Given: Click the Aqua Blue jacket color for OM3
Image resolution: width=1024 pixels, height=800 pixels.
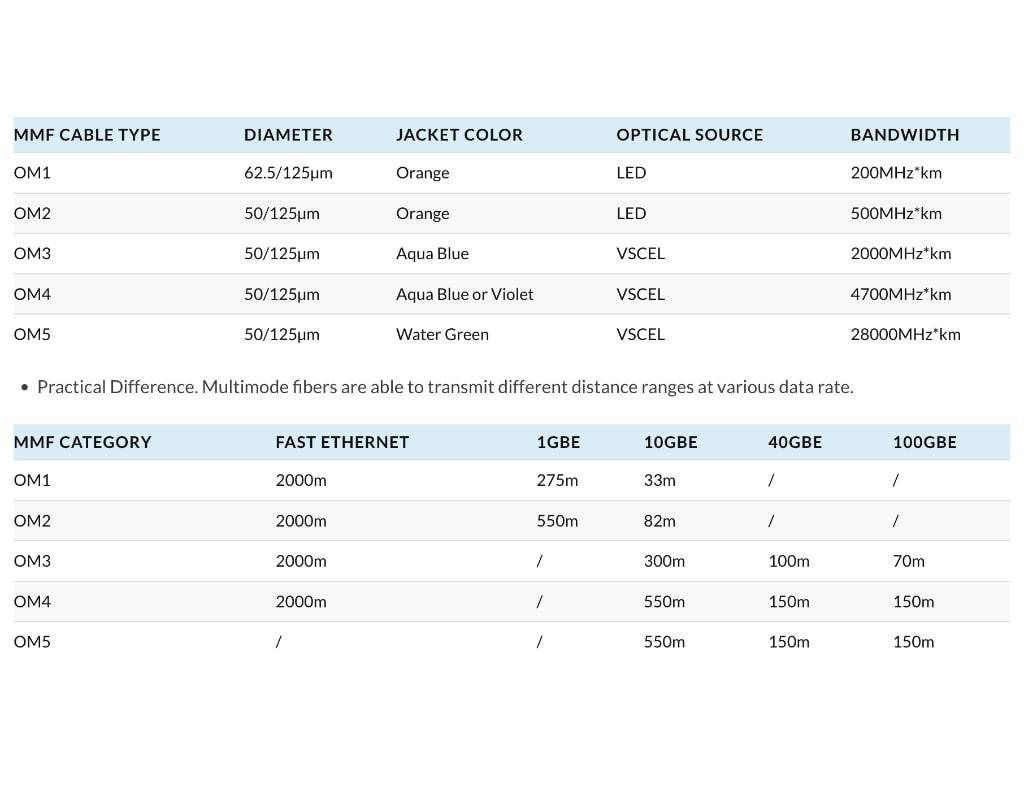Looking at the screenshot, I should (432, 254).
